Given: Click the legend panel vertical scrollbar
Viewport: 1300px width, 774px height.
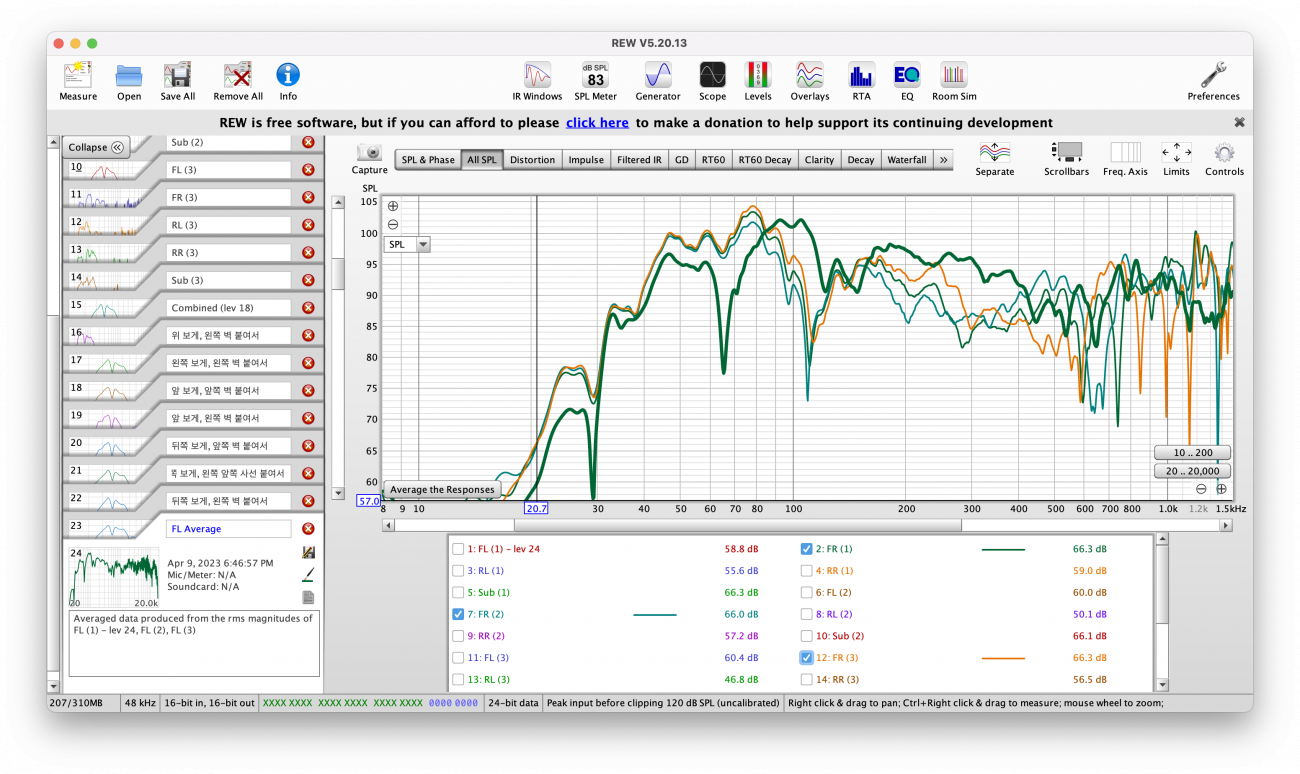Looking at the screenshot, I should click(x=1162, y=612).
